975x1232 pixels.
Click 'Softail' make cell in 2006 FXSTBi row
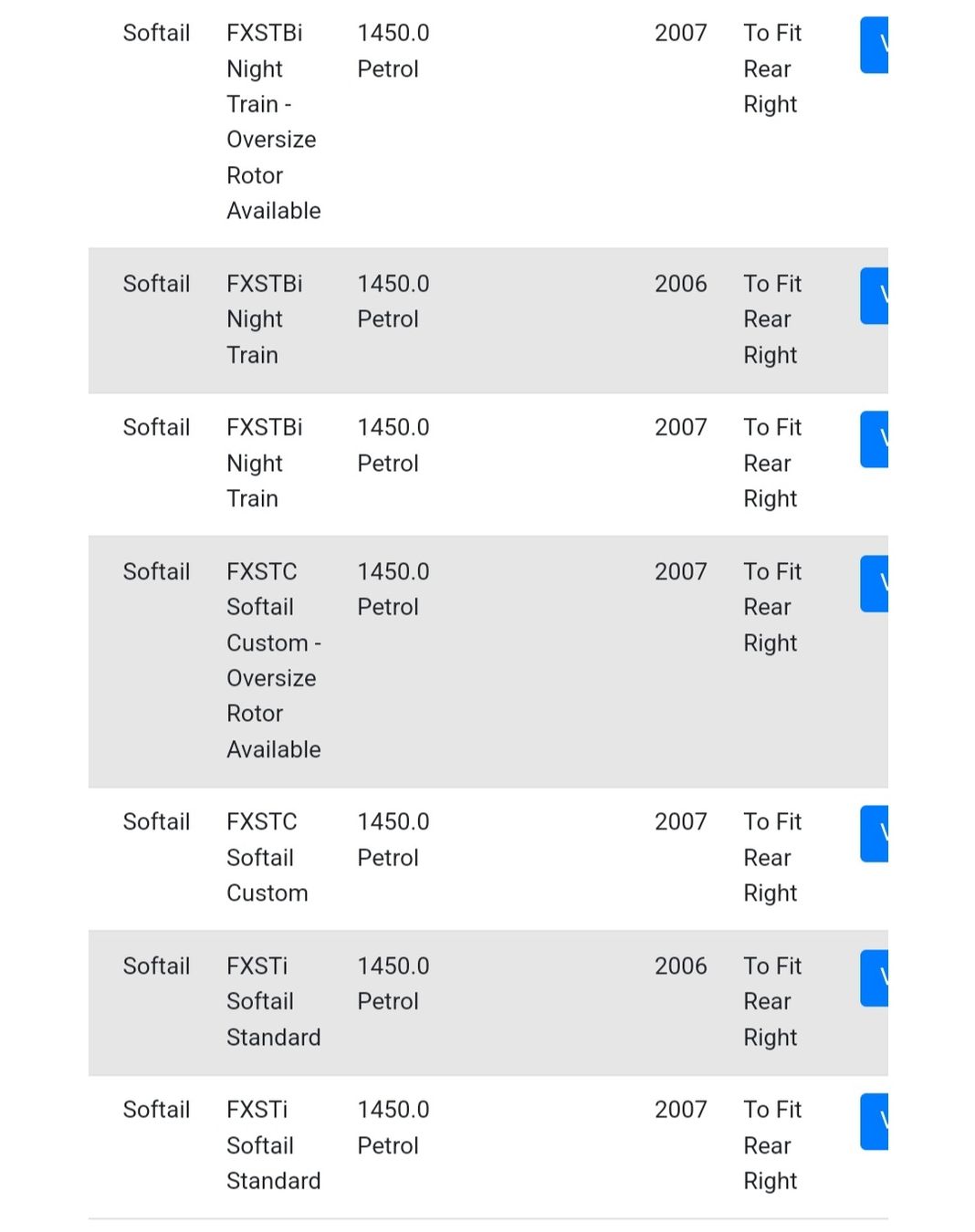[156, 284]
